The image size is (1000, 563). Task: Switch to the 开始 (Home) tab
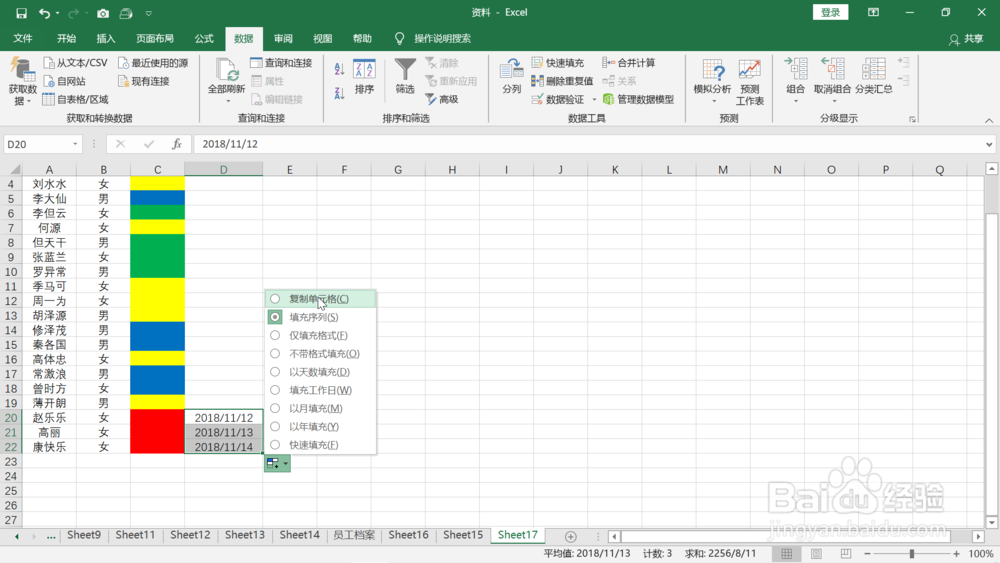coord(66,38)
